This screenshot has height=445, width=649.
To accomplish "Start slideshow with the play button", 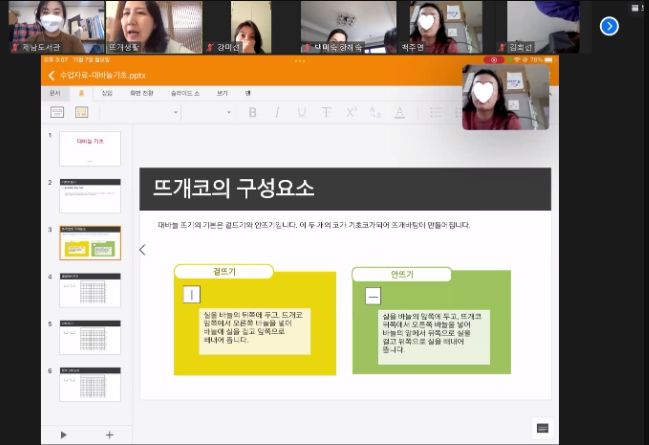I will click(x=64, y=434).
